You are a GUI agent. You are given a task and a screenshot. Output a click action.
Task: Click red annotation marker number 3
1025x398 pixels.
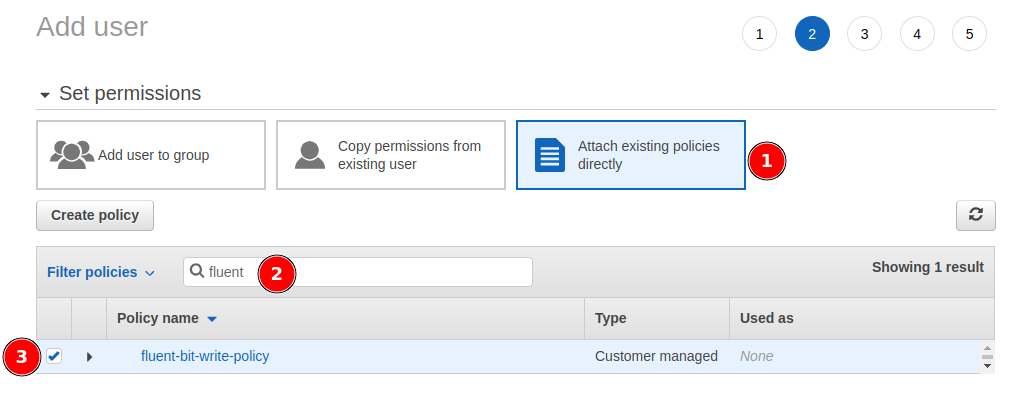(x=22, y=357)
